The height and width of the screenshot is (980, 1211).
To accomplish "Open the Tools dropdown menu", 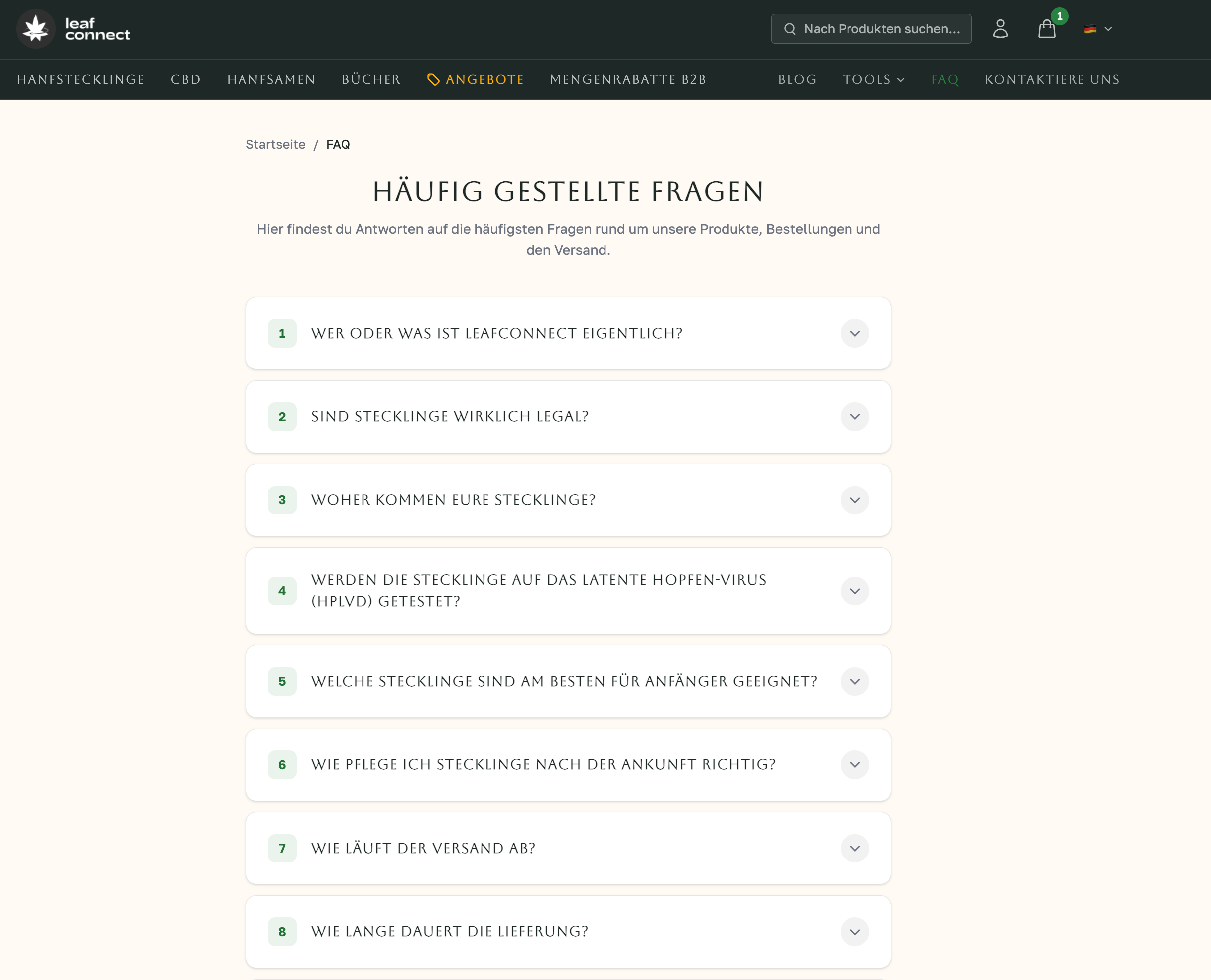I will (873, 80).
